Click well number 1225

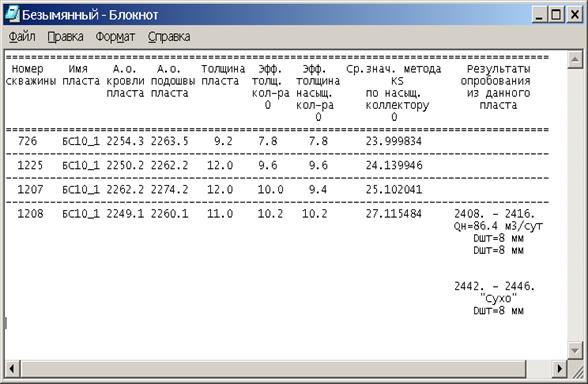[30, 165]
